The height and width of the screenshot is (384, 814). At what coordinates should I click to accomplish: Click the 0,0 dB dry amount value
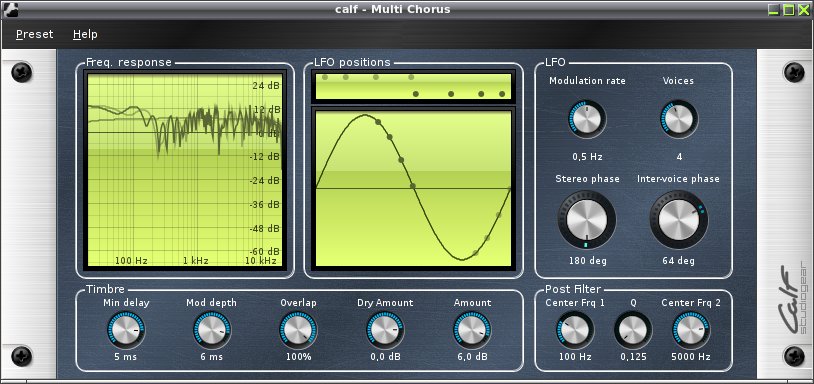[x=385, y=357]
